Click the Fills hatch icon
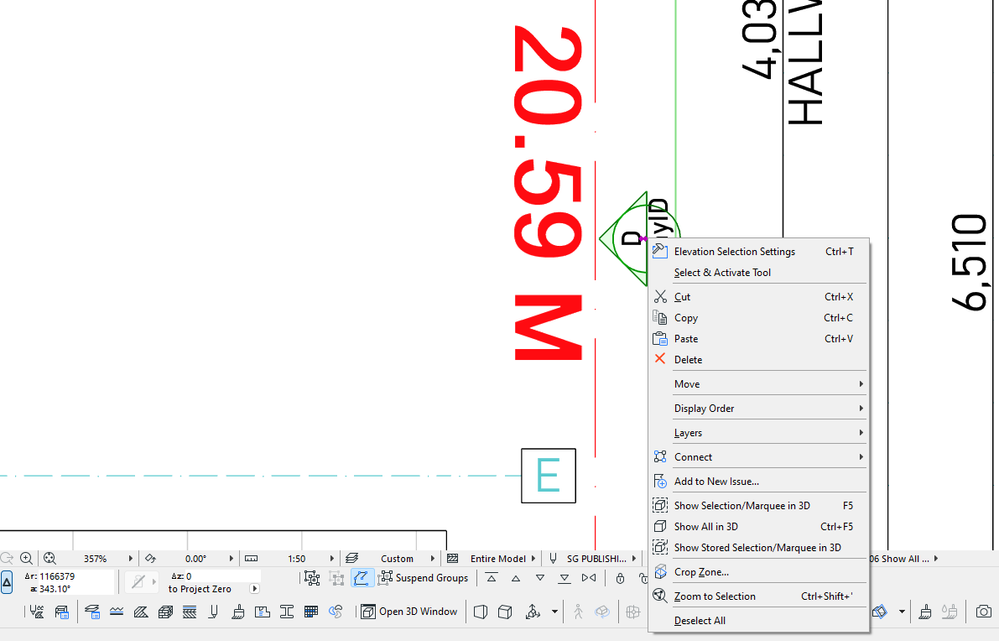The image size is (999, 641). (141, 612)
